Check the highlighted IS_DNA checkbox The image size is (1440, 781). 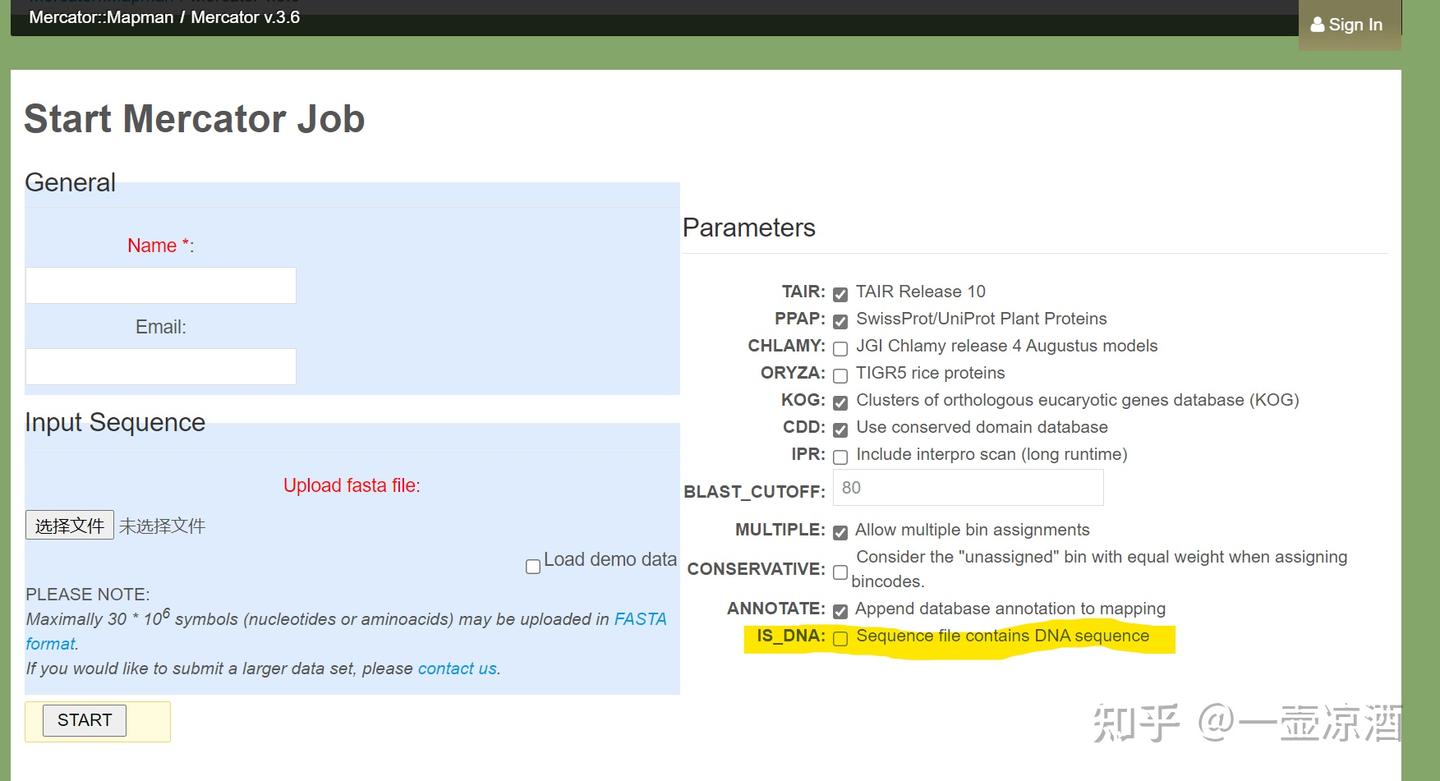tap(840, 638)
